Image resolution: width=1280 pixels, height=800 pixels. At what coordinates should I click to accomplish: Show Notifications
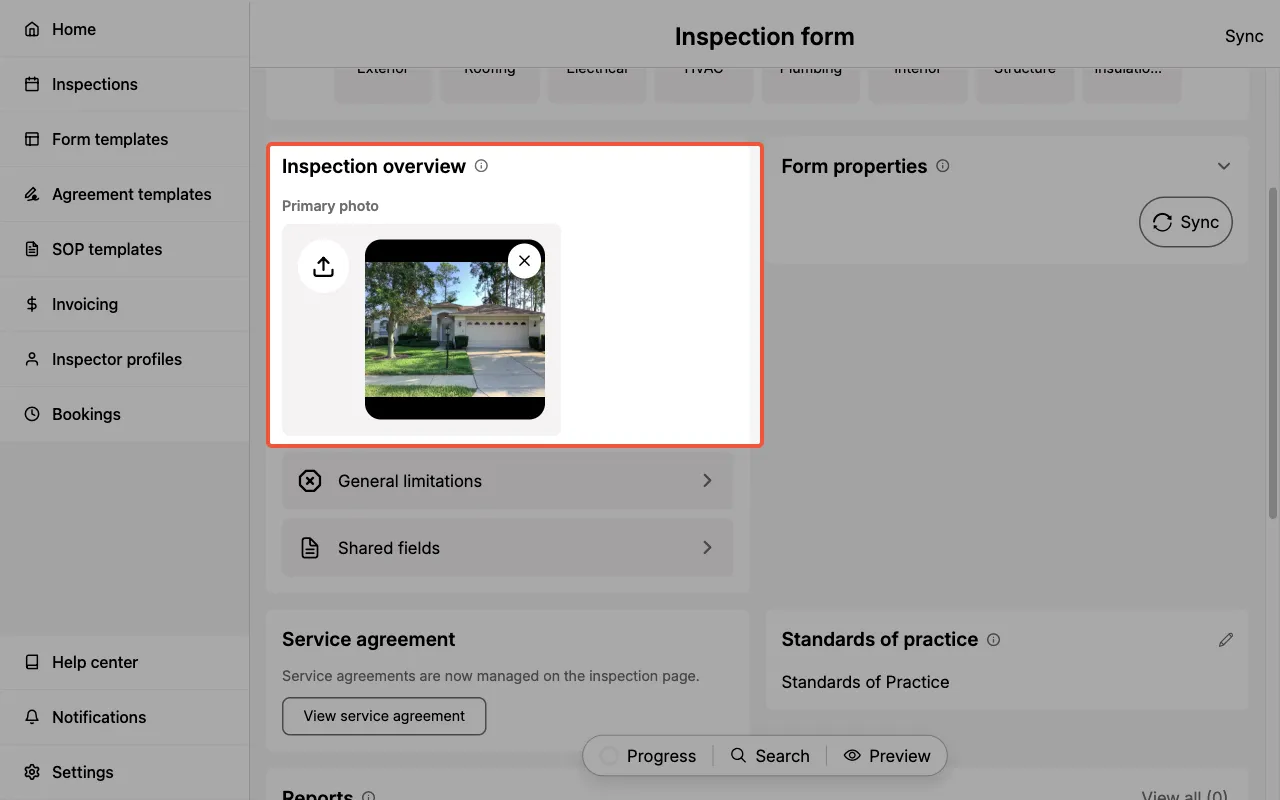124,717
